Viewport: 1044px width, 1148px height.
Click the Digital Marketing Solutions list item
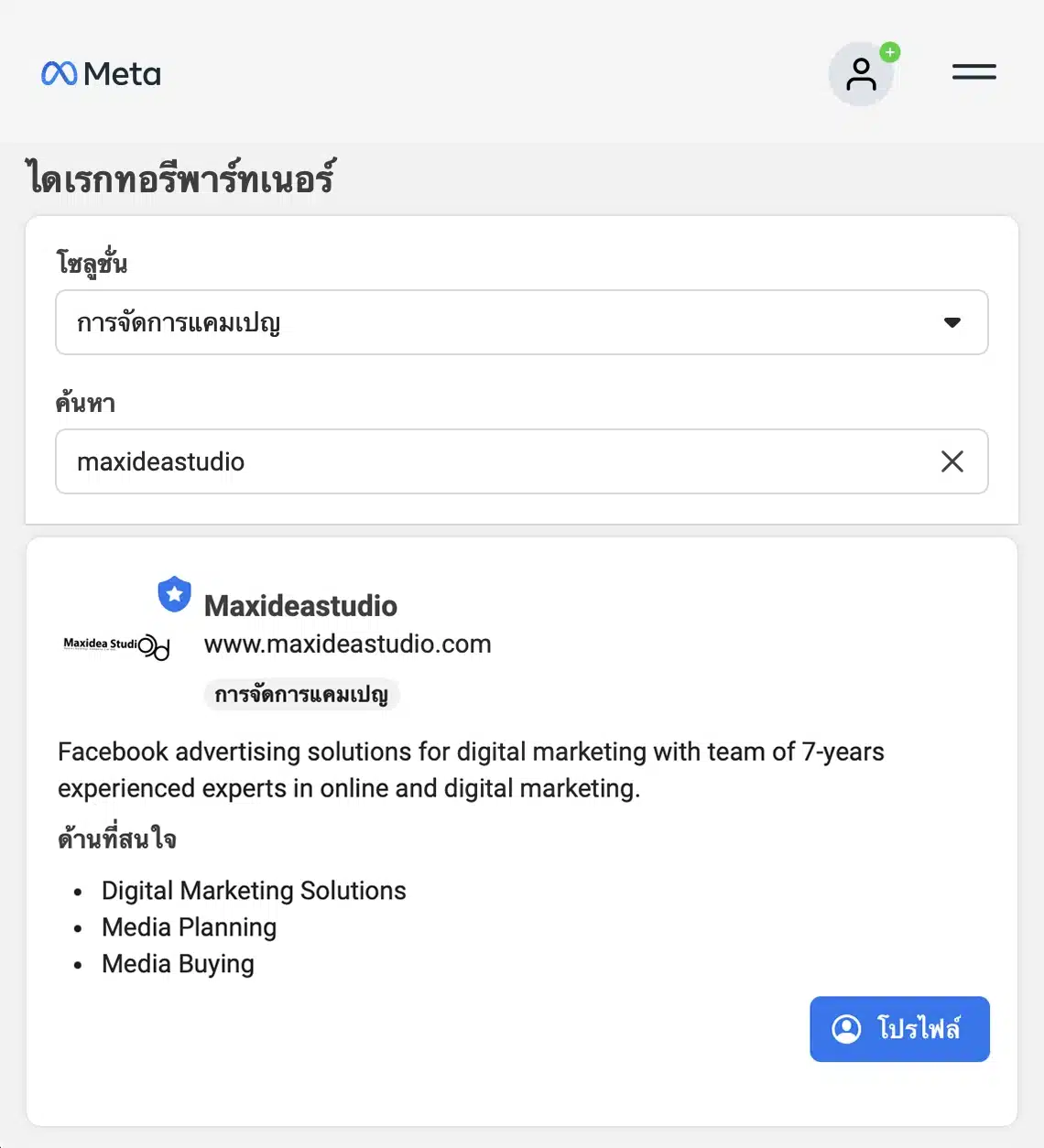(254, 891)
